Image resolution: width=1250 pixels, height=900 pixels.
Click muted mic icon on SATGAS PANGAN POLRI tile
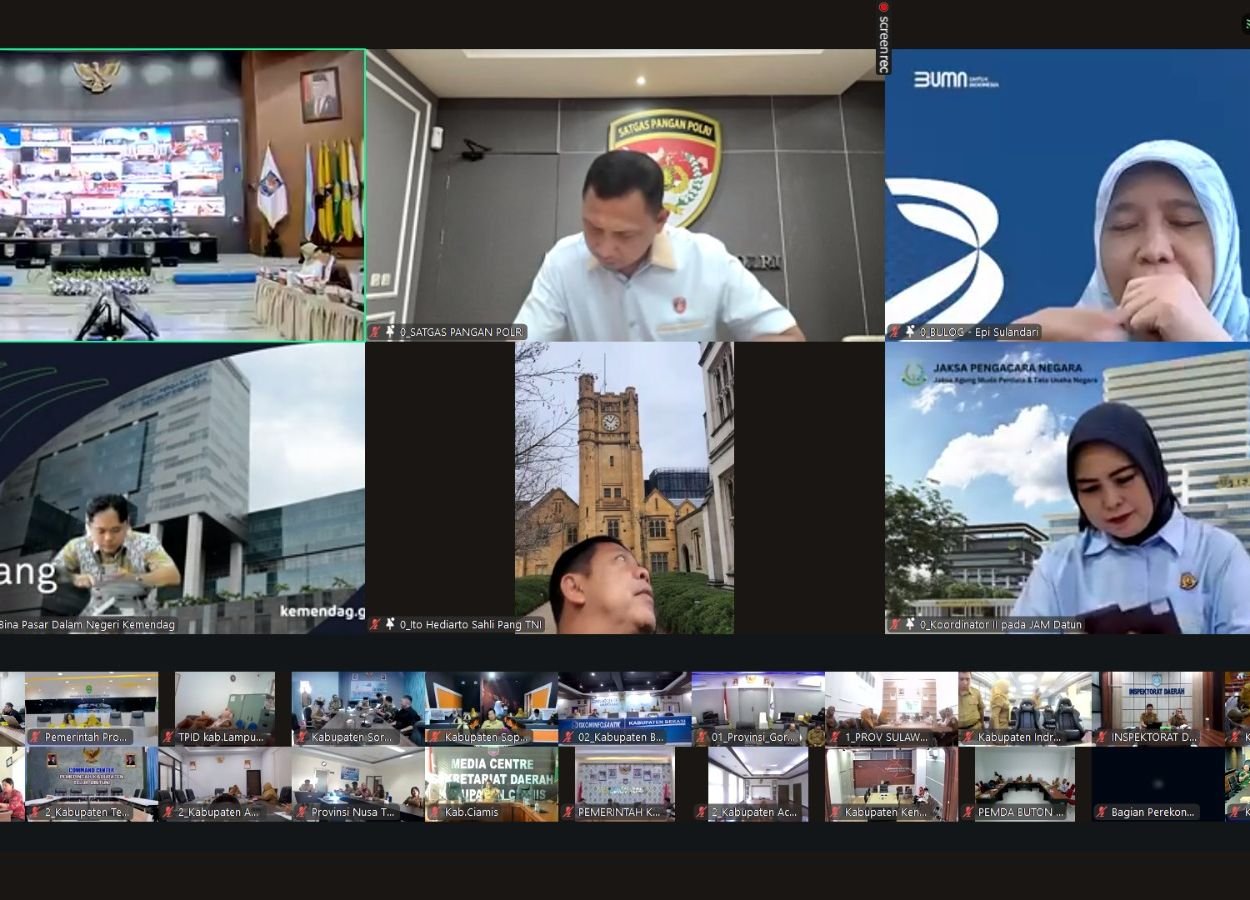pos(376,332)
